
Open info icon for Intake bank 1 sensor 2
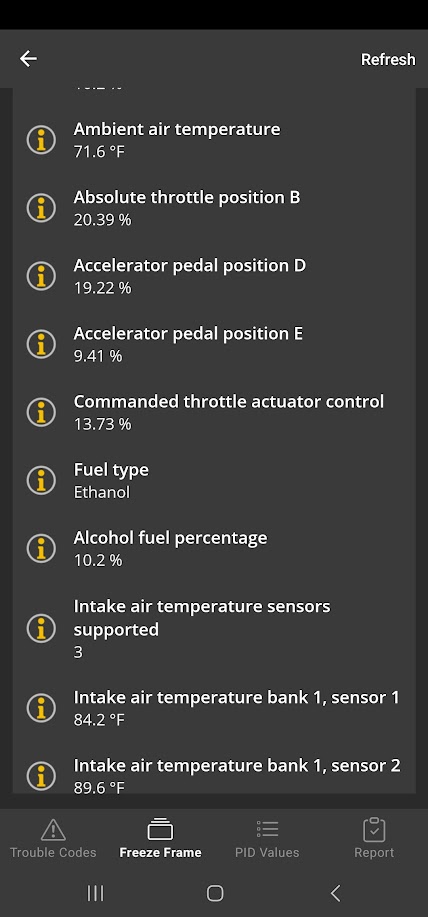click(42, 775)
